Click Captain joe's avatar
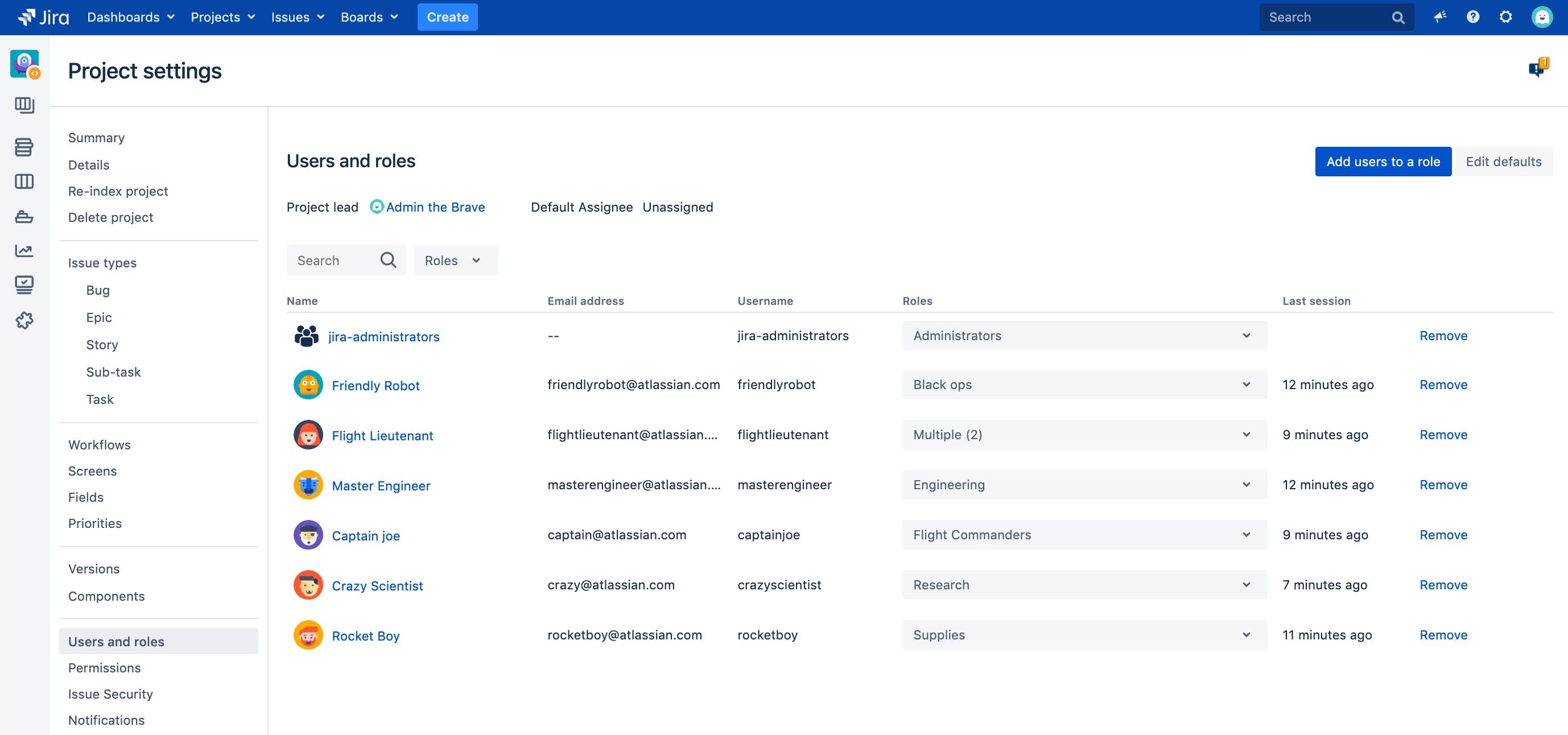1568x735 pixels. point(308,535)
